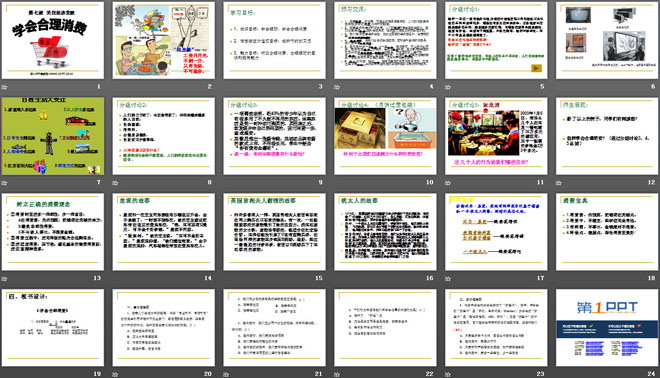
Task: Select slide 20 quiz question thumbnail
Action: click(163, 327)
